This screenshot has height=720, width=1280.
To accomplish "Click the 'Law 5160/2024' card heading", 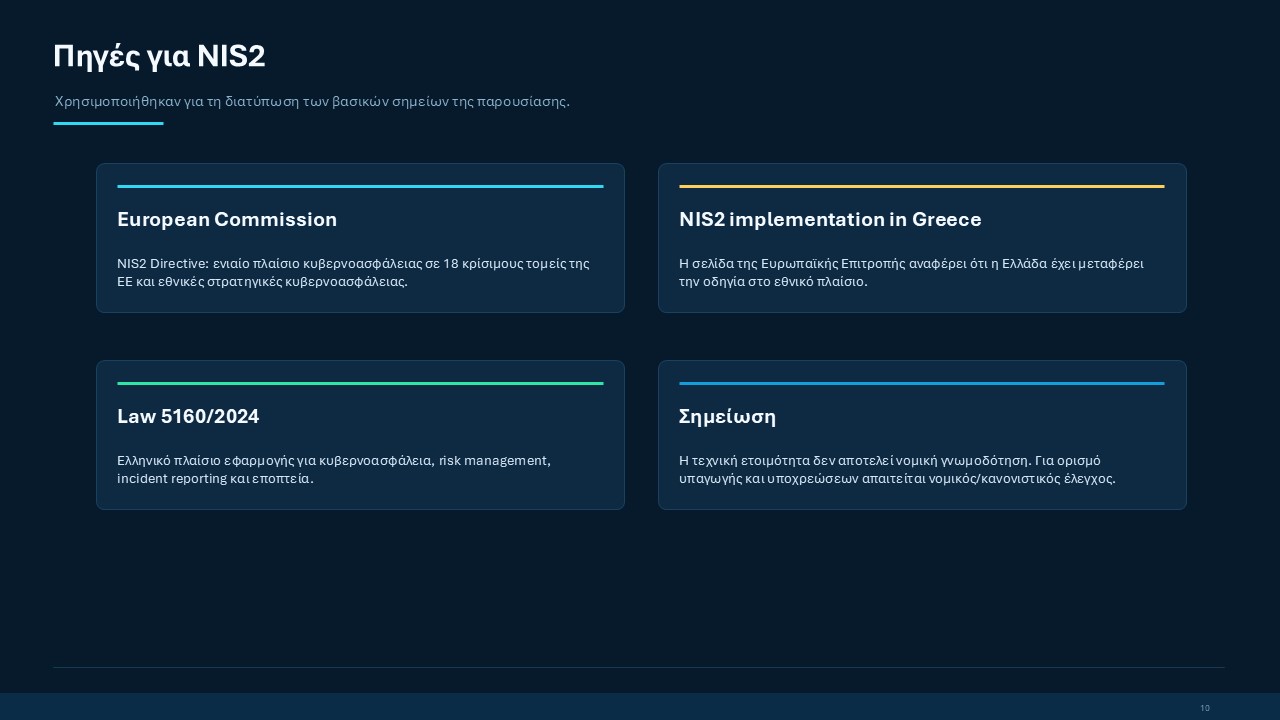I will [188, 416].
